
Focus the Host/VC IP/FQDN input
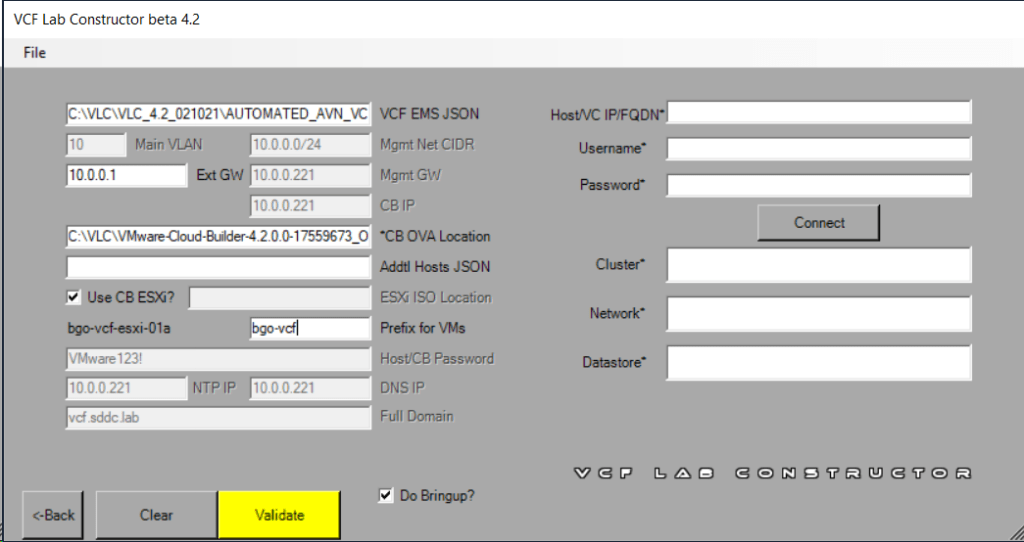pos(819,113)
